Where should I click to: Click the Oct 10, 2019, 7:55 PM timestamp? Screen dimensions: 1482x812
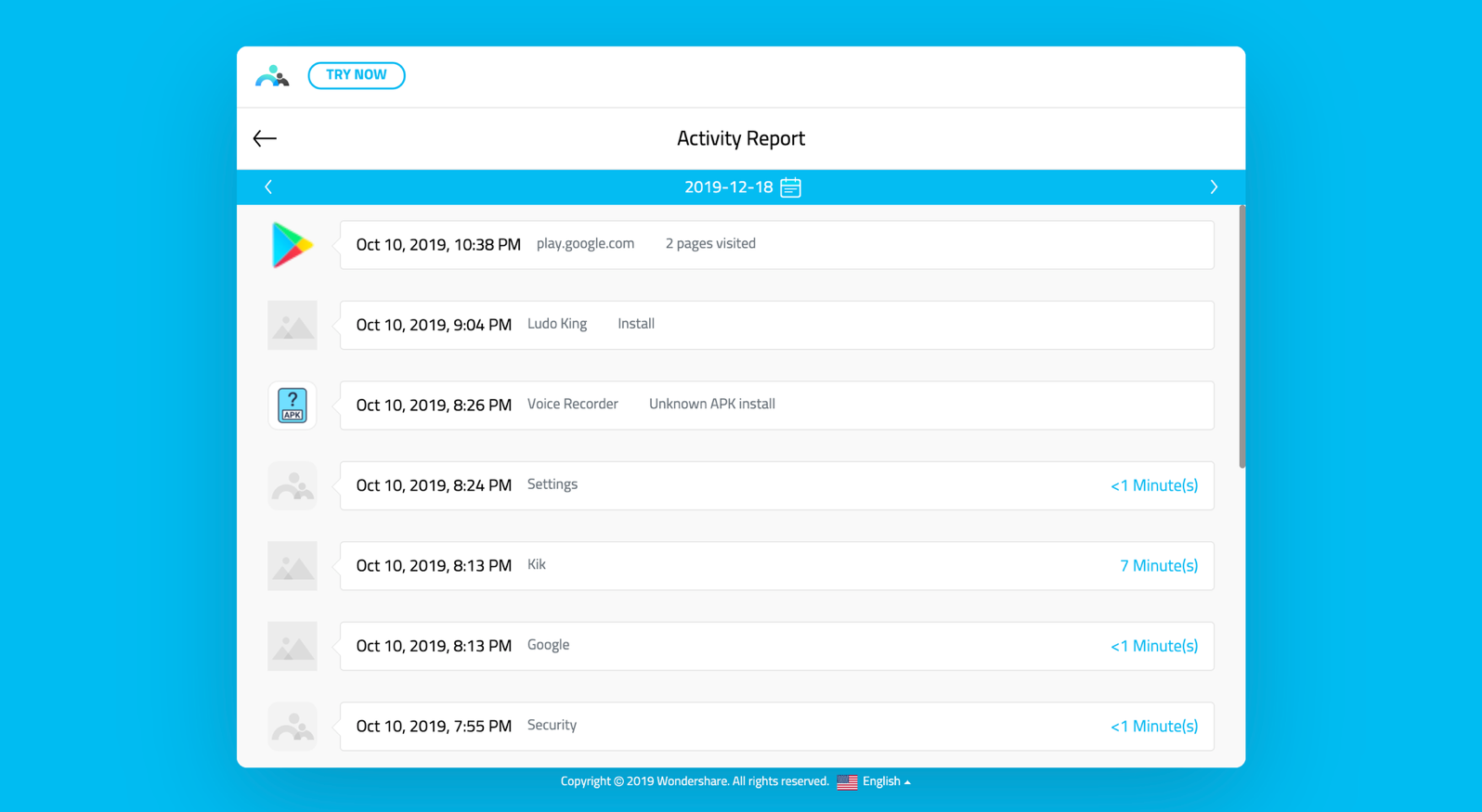434,727
